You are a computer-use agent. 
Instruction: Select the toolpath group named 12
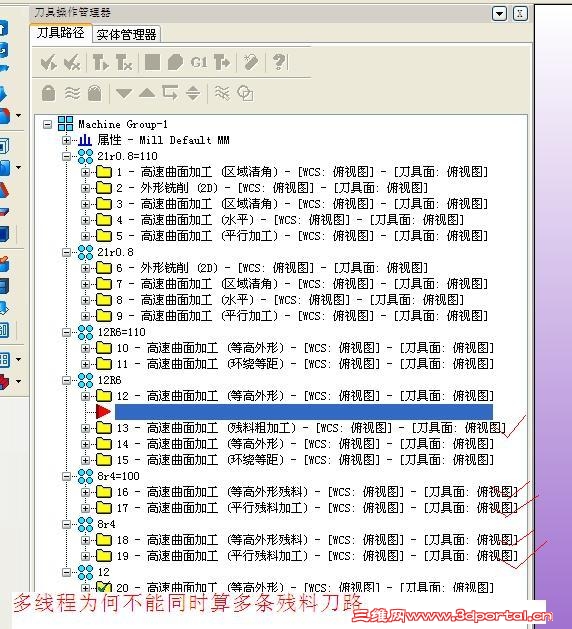pos(103,572)
